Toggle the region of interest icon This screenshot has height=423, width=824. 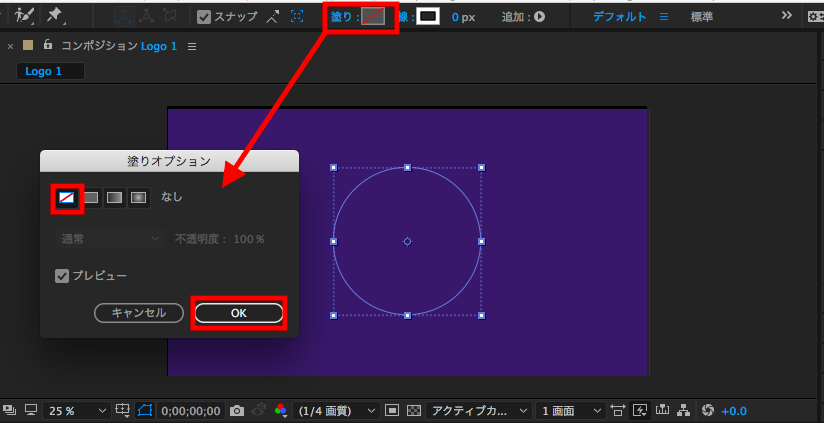[x=393, y=410]
